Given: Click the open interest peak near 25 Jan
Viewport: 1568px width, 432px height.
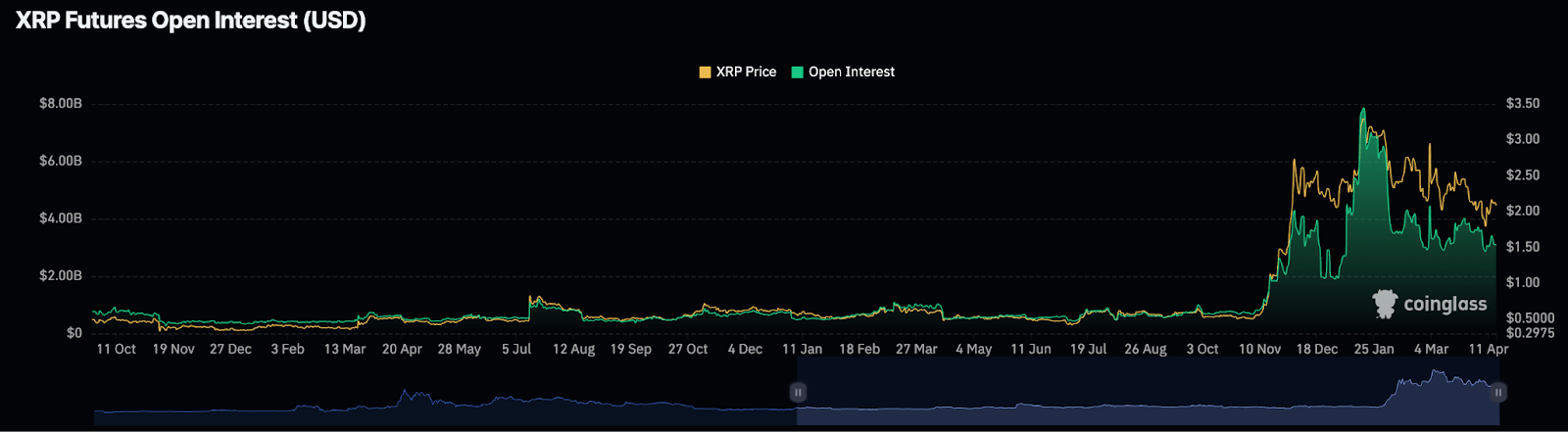Looking at the screenshot, I should (1363, 110).
